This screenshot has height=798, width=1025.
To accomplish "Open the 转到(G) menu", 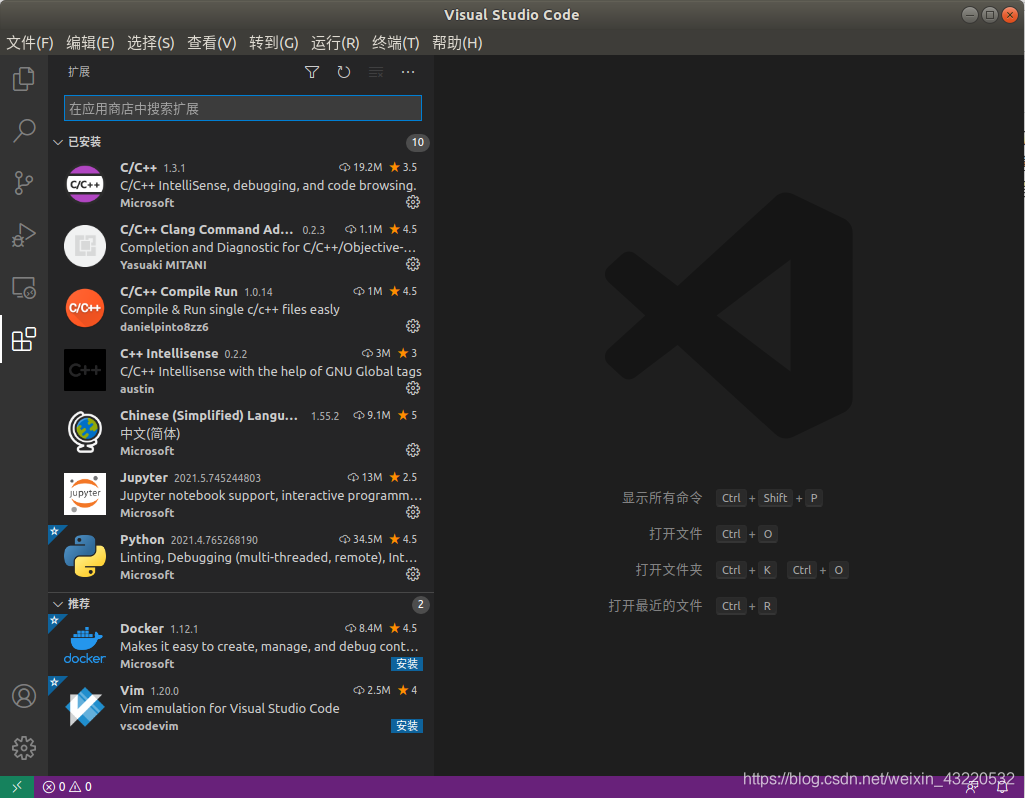I will coord(273,43).
